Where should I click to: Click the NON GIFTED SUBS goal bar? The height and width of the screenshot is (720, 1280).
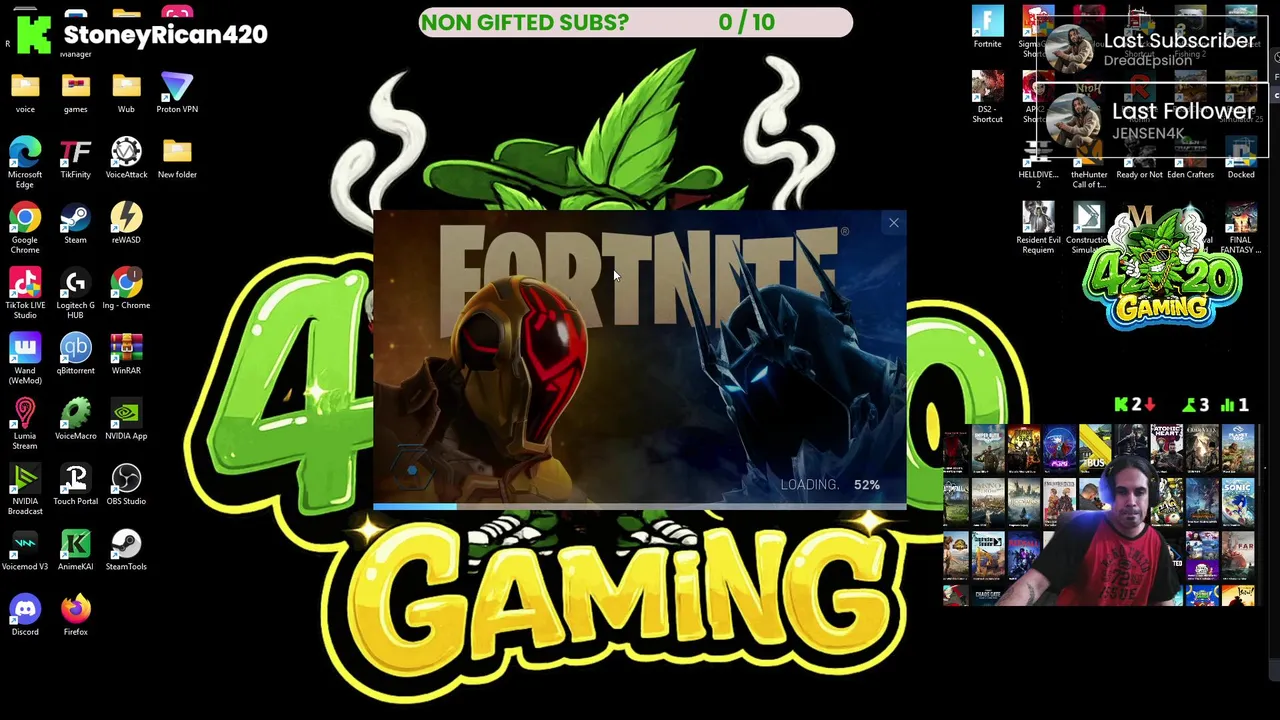(x=636, y=22)
